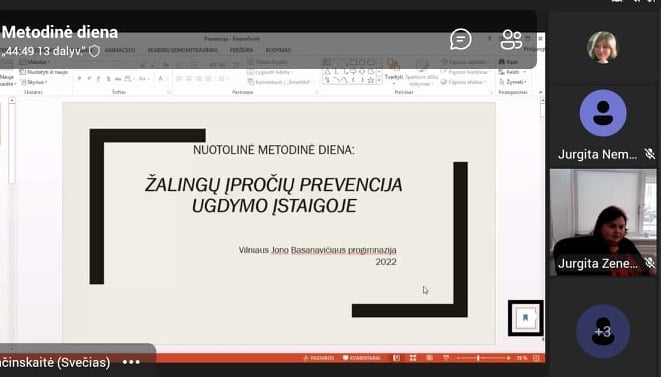This screenshot has width=661, height=377.
Task: Open Slide Sorter view in status bar
Action: 413,358
